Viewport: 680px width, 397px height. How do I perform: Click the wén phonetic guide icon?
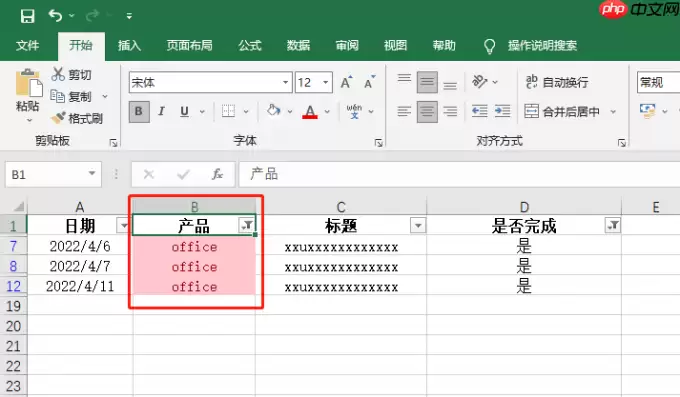tap(354, 112)
